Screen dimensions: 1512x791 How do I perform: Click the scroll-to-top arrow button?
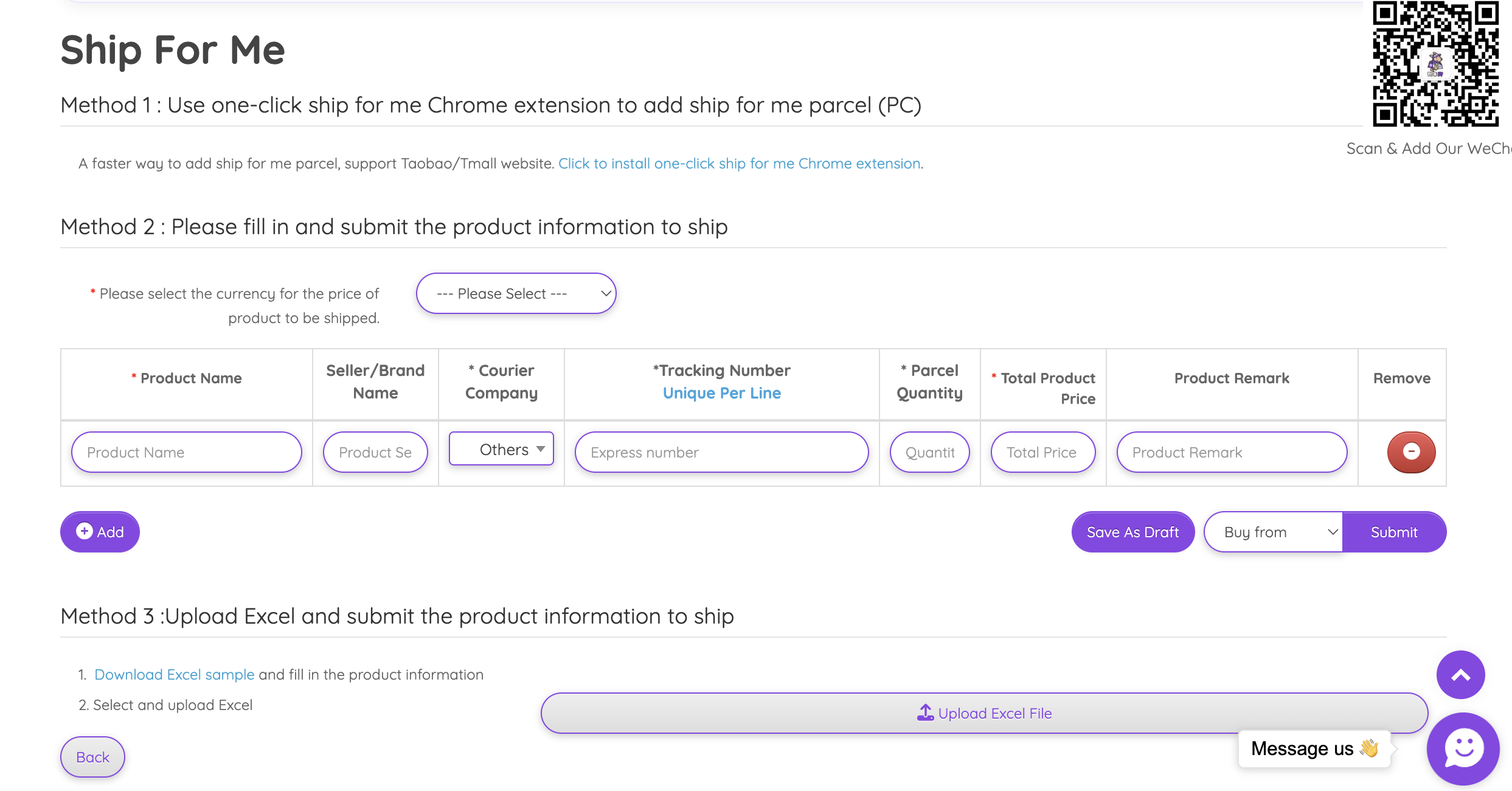(x=1460, y=675)
